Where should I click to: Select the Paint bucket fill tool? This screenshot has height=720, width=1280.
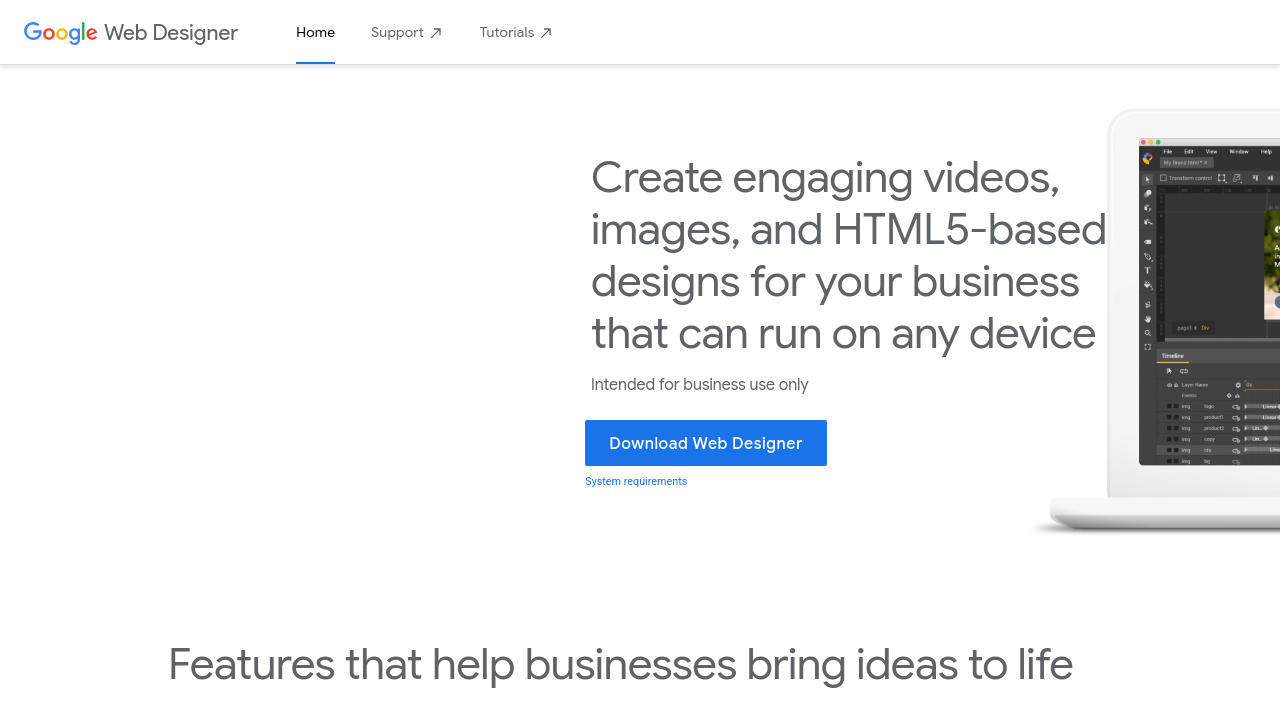1148,285
